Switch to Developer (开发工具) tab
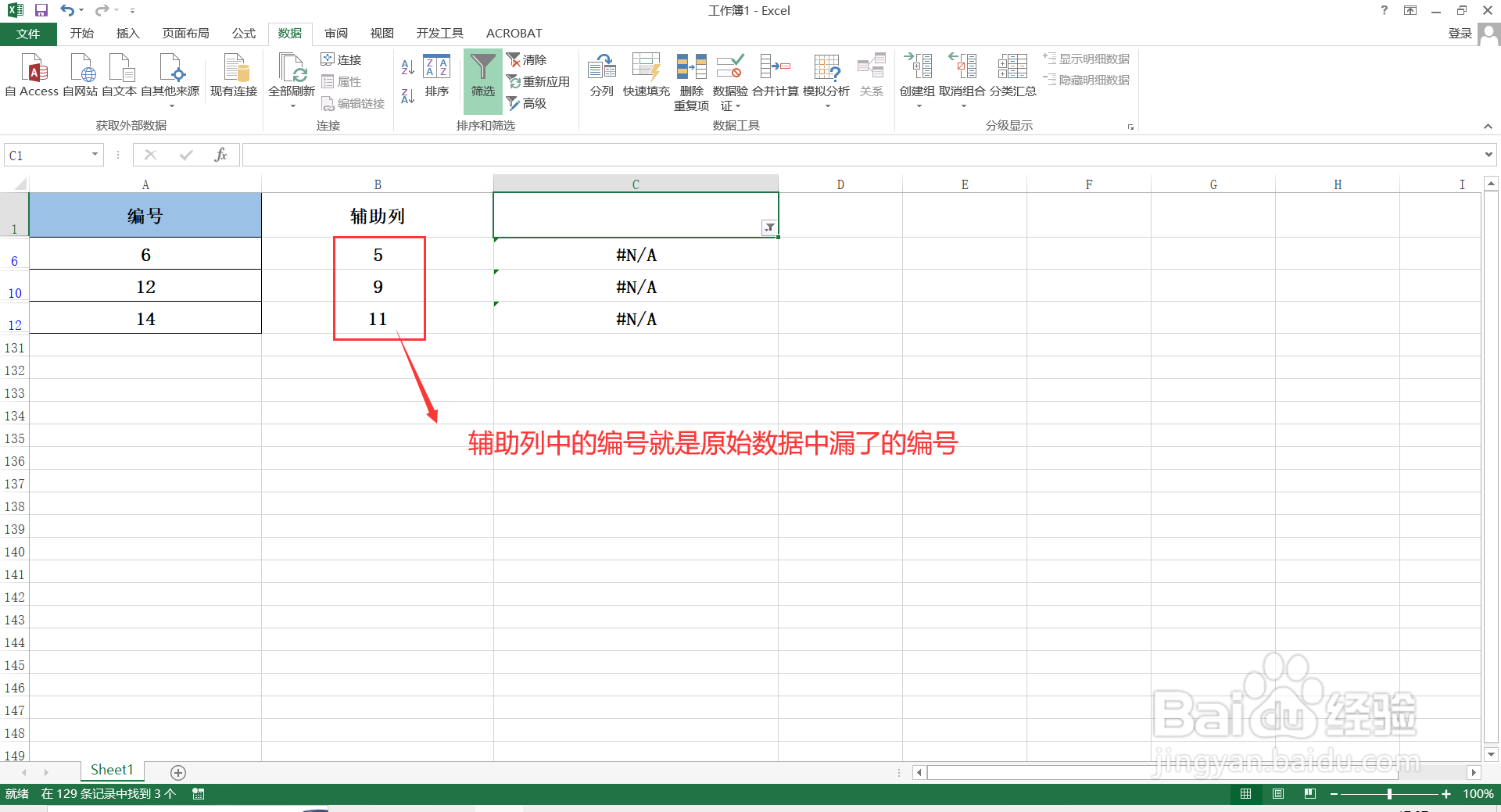Screen dimensions: 1501x812 tap(440, 34)
